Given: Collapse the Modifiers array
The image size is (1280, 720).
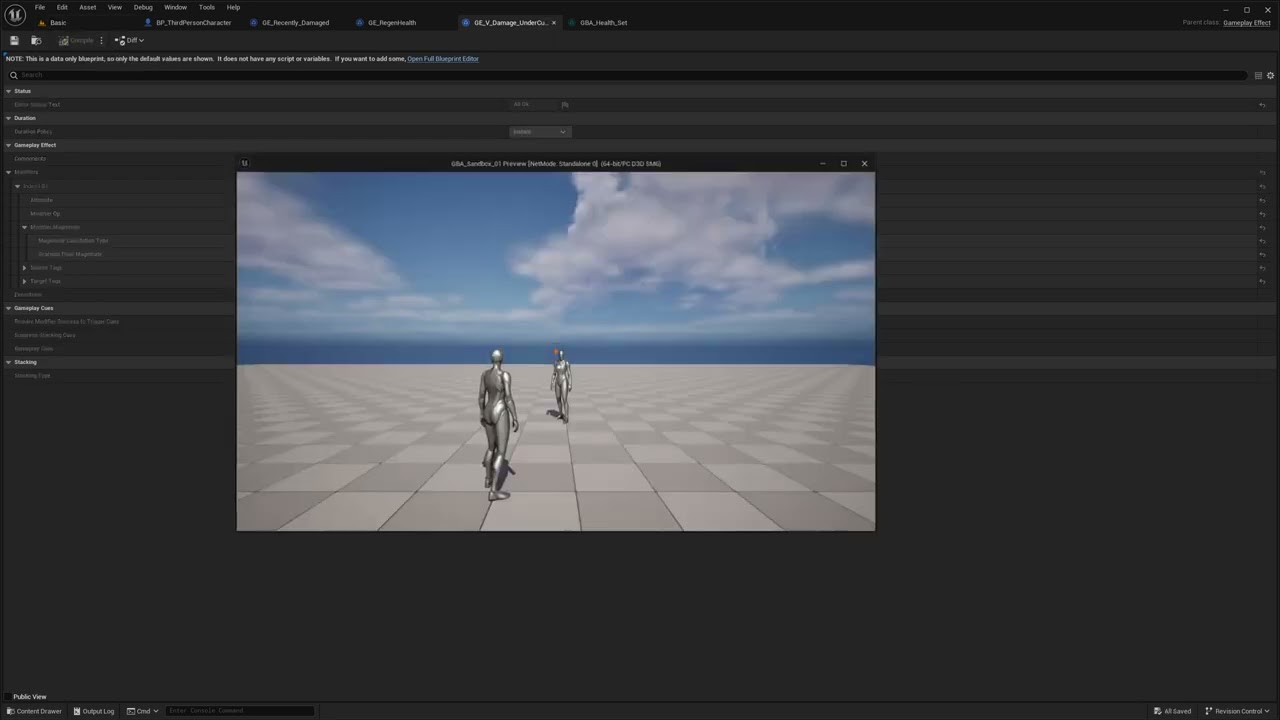Looking at the screenshot, I should pos(8,172).
